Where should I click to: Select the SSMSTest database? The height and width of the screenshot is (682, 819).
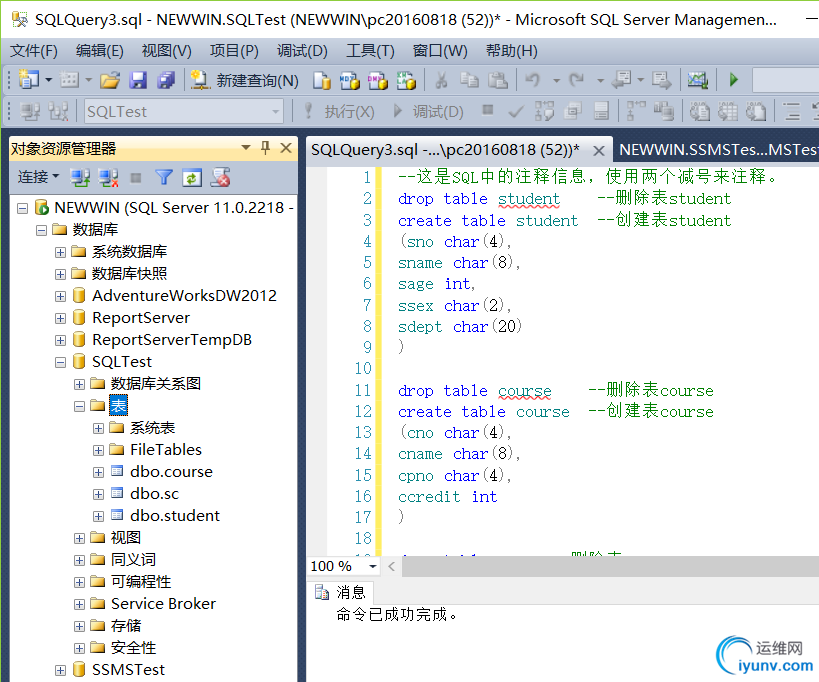tap(128, 669)
